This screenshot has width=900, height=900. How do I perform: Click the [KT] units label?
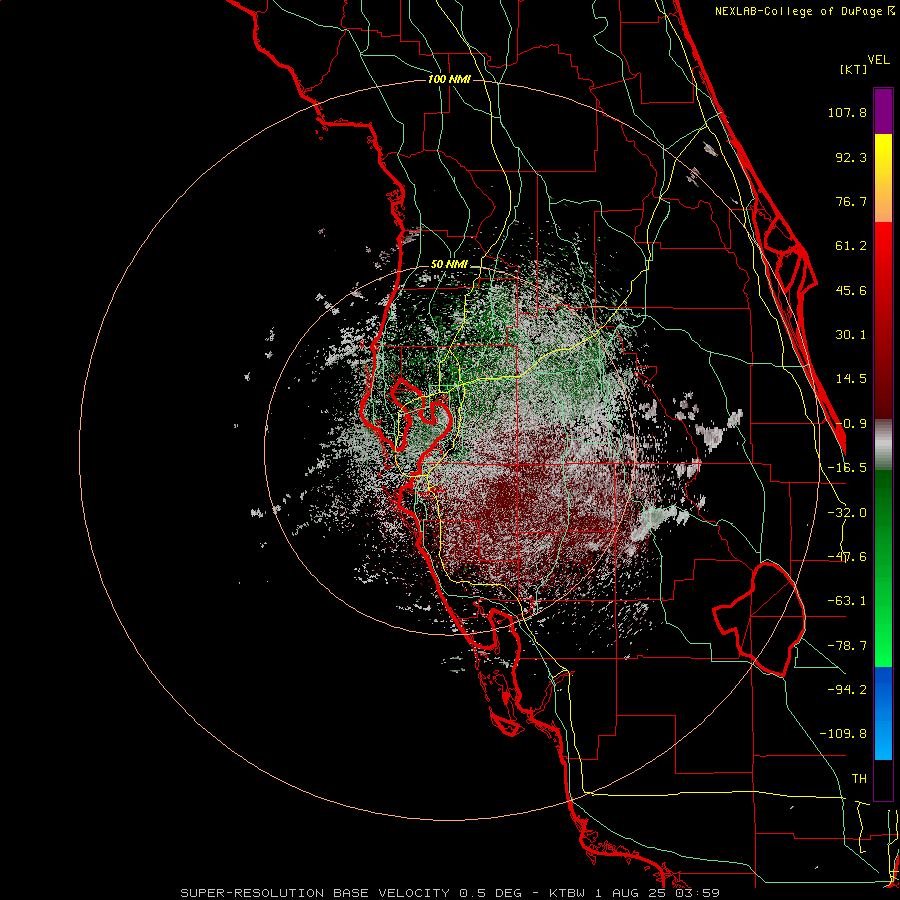[x=853, y=69]
